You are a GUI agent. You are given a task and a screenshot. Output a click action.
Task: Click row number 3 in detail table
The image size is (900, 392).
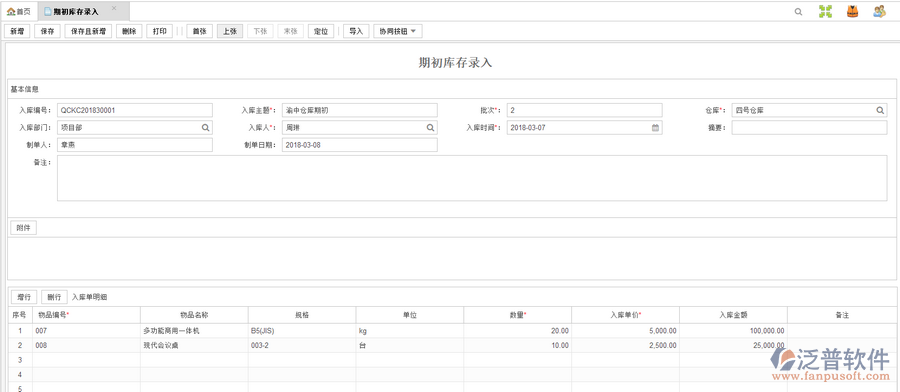[20, 360]
